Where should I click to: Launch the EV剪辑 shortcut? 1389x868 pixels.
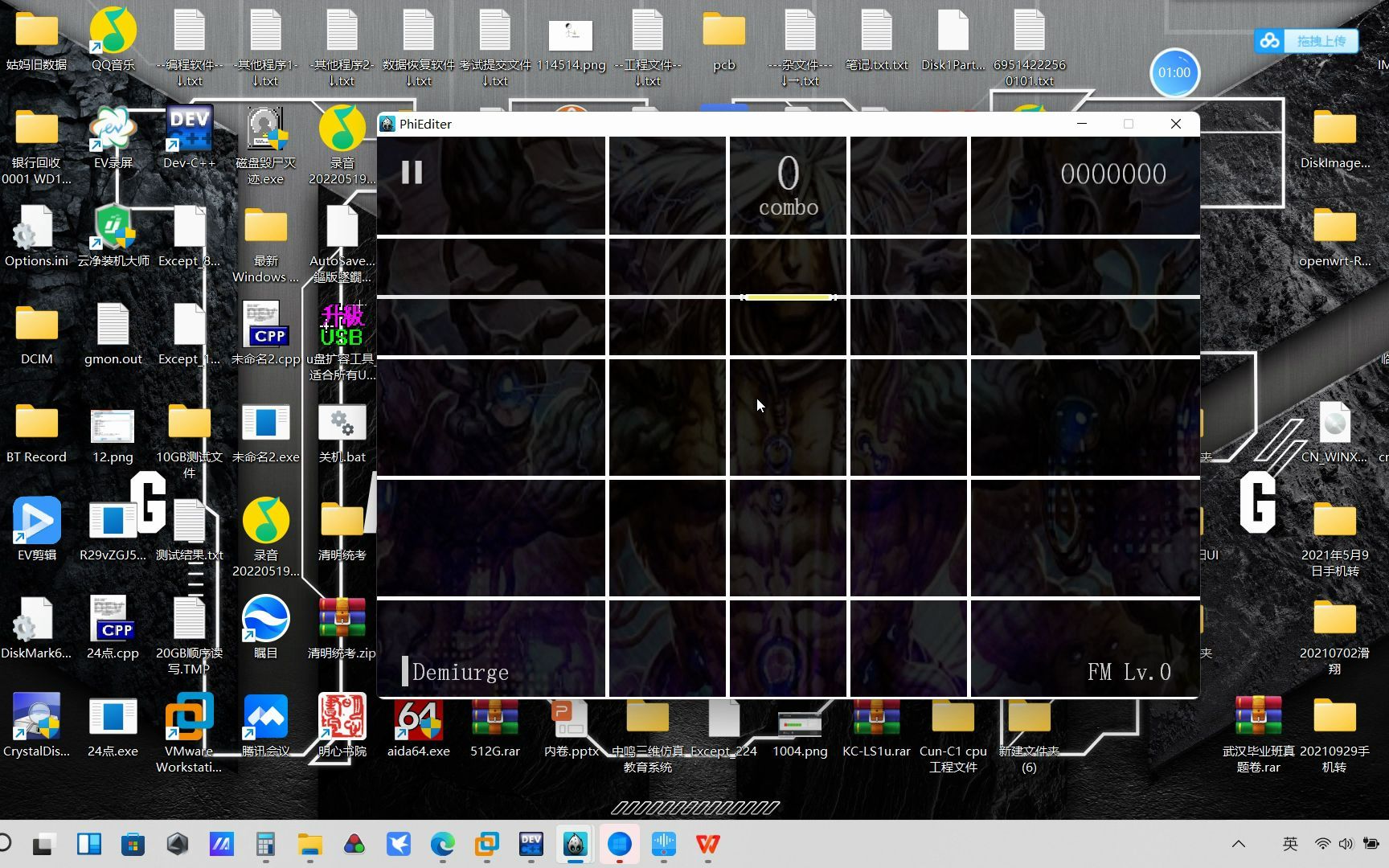(x=36, y=529)
